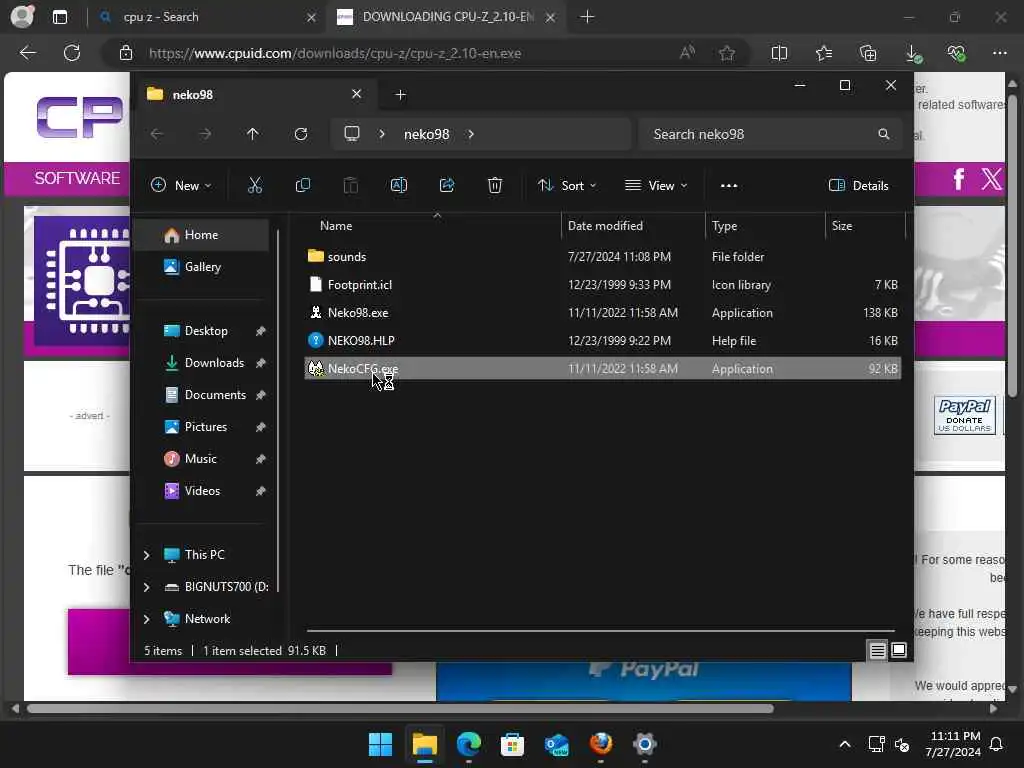Open Settings gear from the taskbar
The image size is (1024, 768).
645,744
